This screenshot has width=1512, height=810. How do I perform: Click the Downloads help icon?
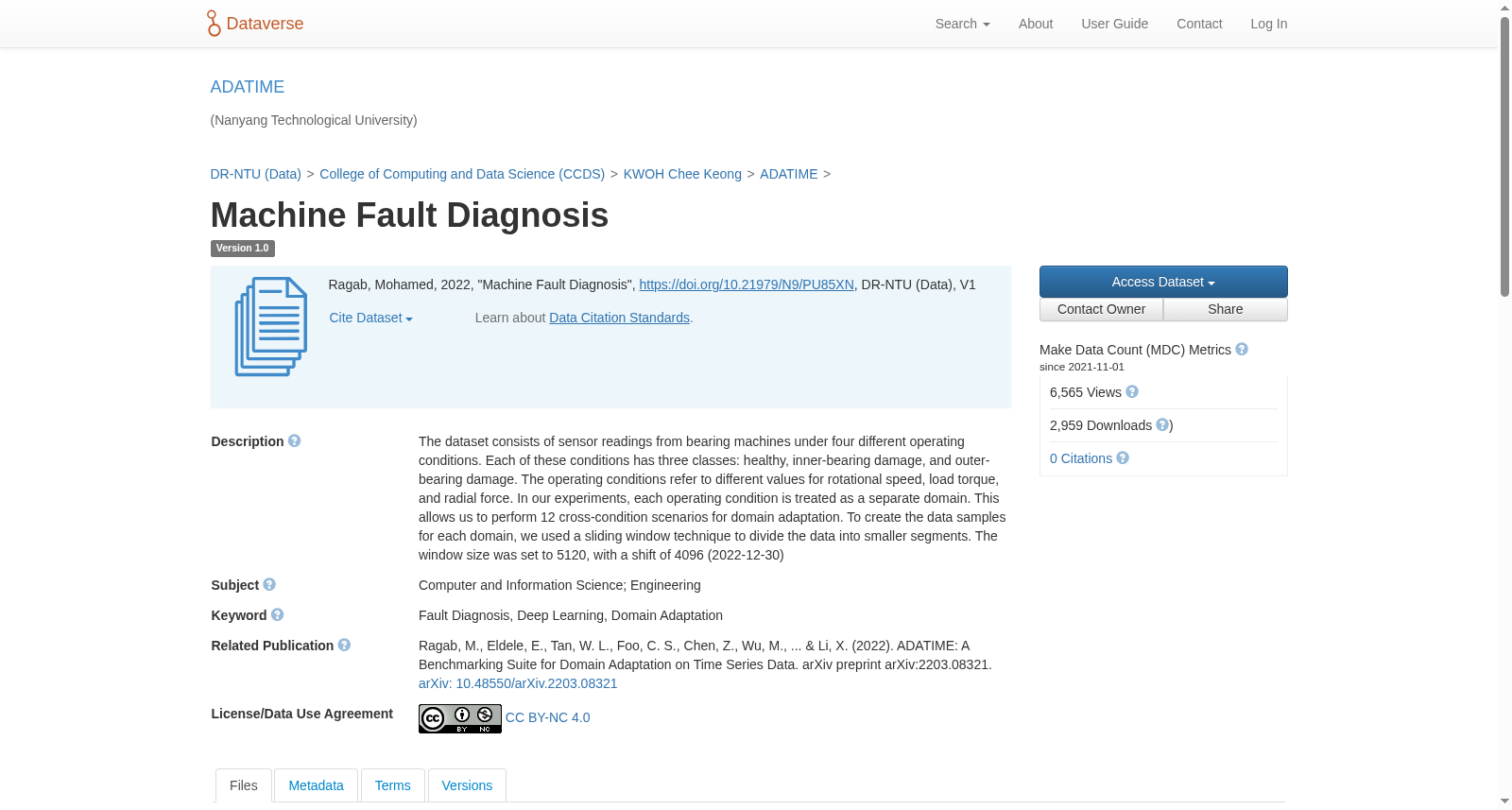[1162, 425]
